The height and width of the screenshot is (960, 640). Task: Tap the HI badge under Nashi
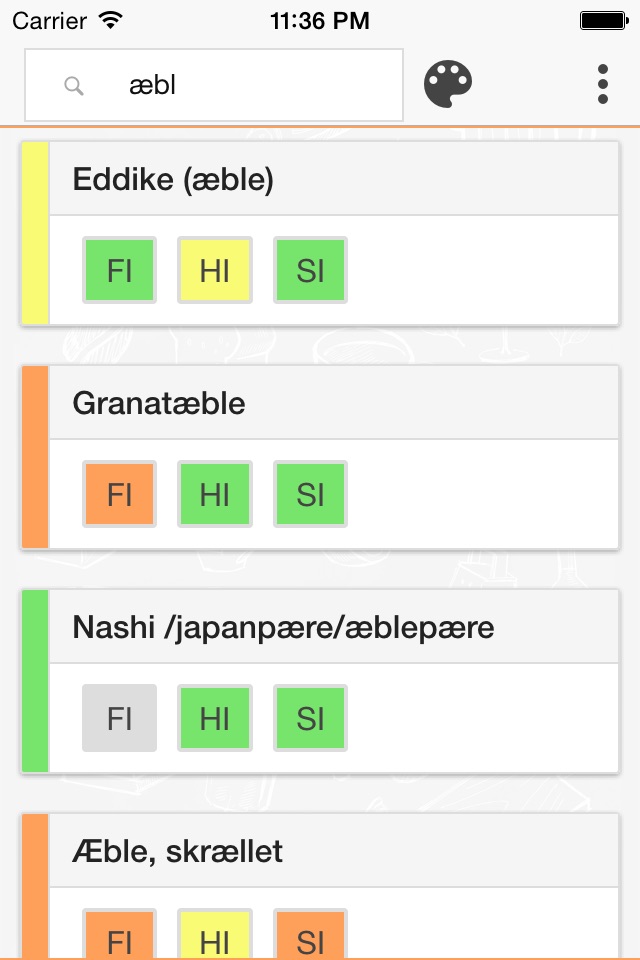tap(215, 718)
